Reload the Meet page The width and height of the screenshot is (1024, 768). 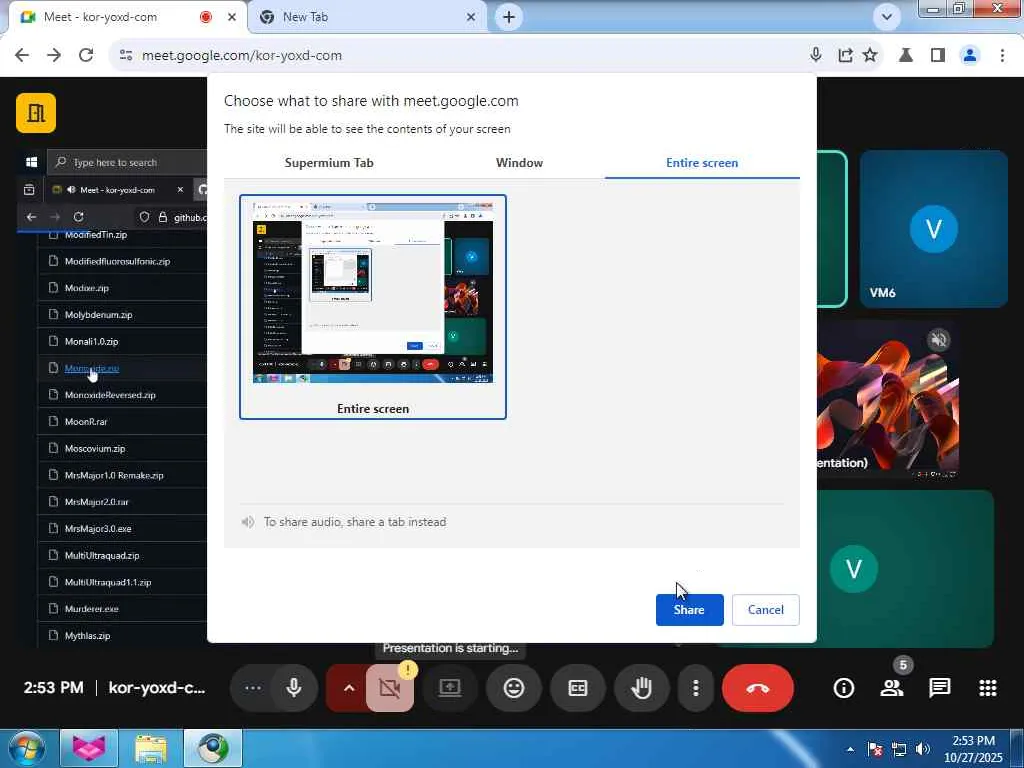tap(86, 55)
